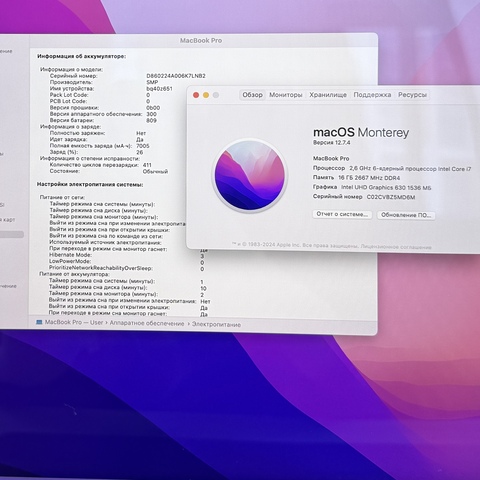This screenshot has height=480, width=480.
Task: Select Аппаратное обеспечение in the path bar
Action: [x=147, y=323]
